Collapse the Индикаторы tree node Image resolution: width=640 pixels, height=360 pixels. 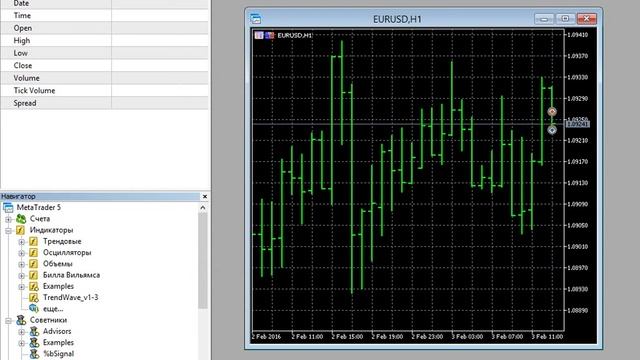coord(8,231)
